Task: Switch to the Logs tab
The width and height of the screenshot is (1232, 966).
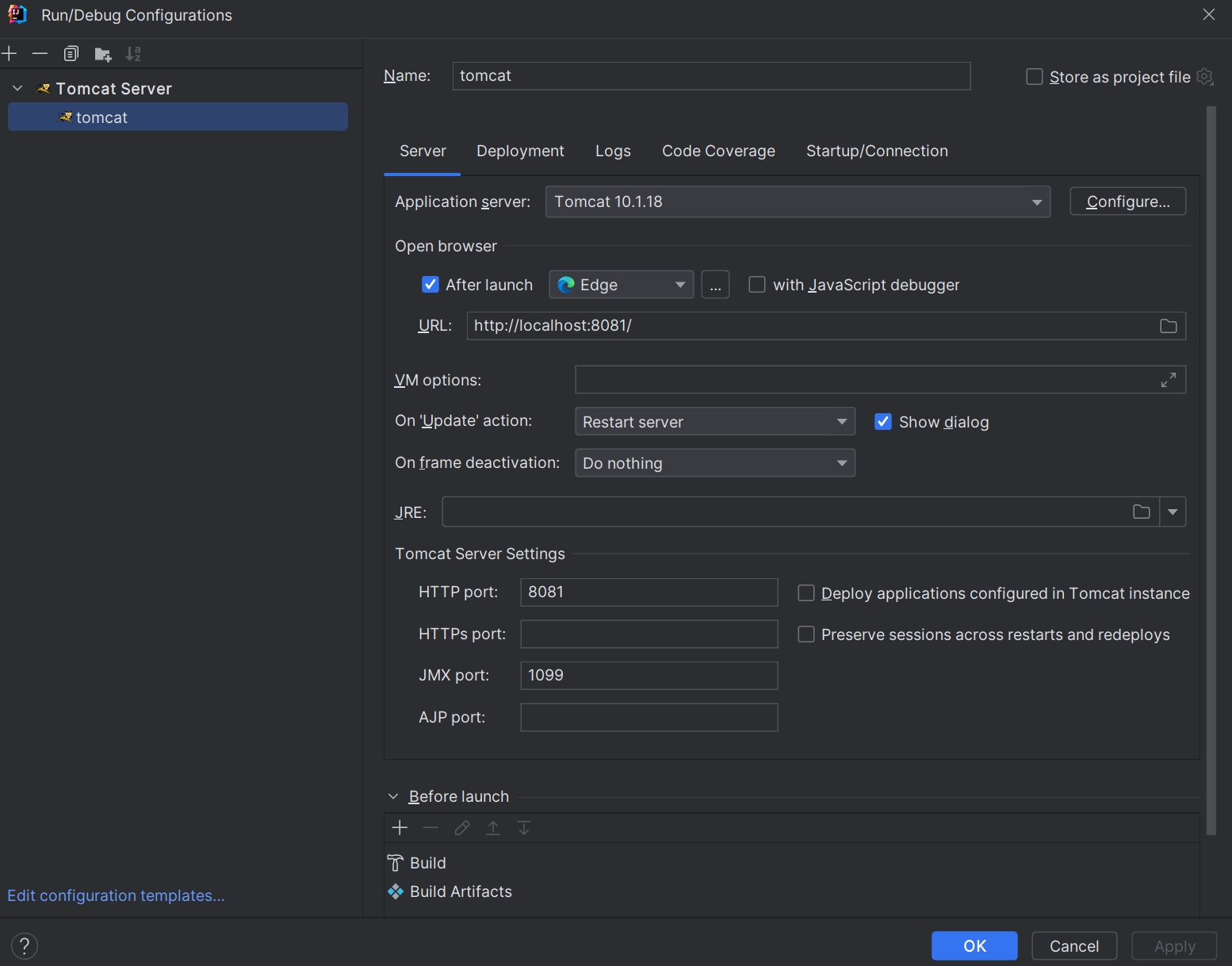Action: click(613, 151)
